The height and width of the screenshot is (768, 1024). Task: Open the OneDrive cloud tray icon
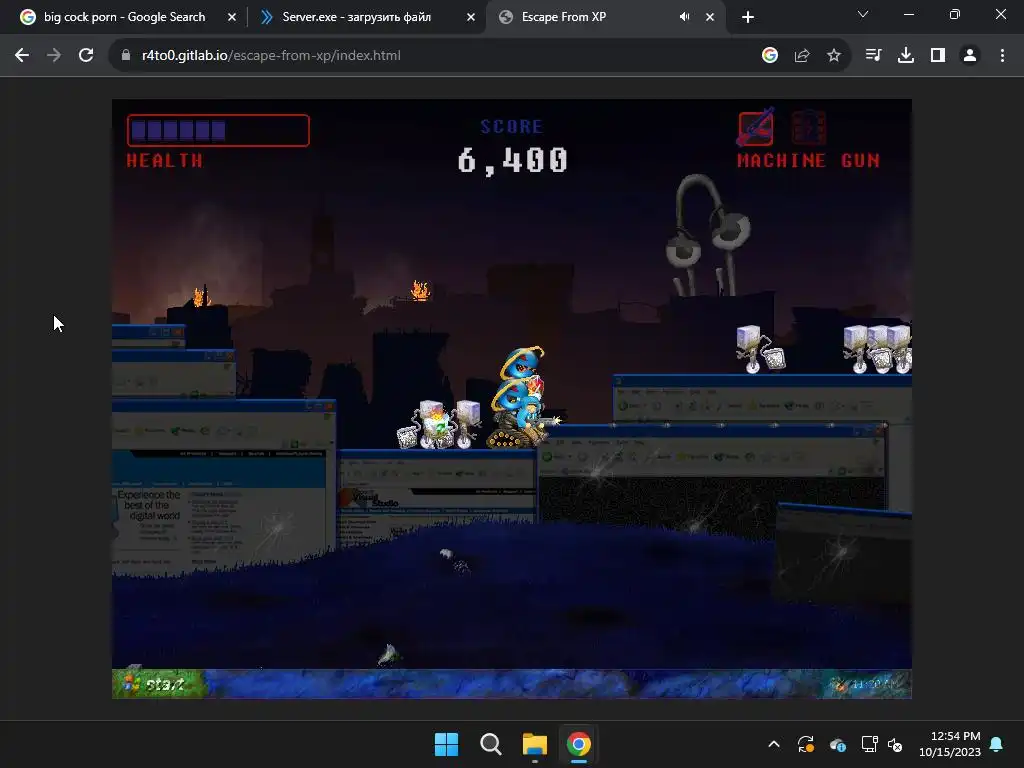point(838,744)
